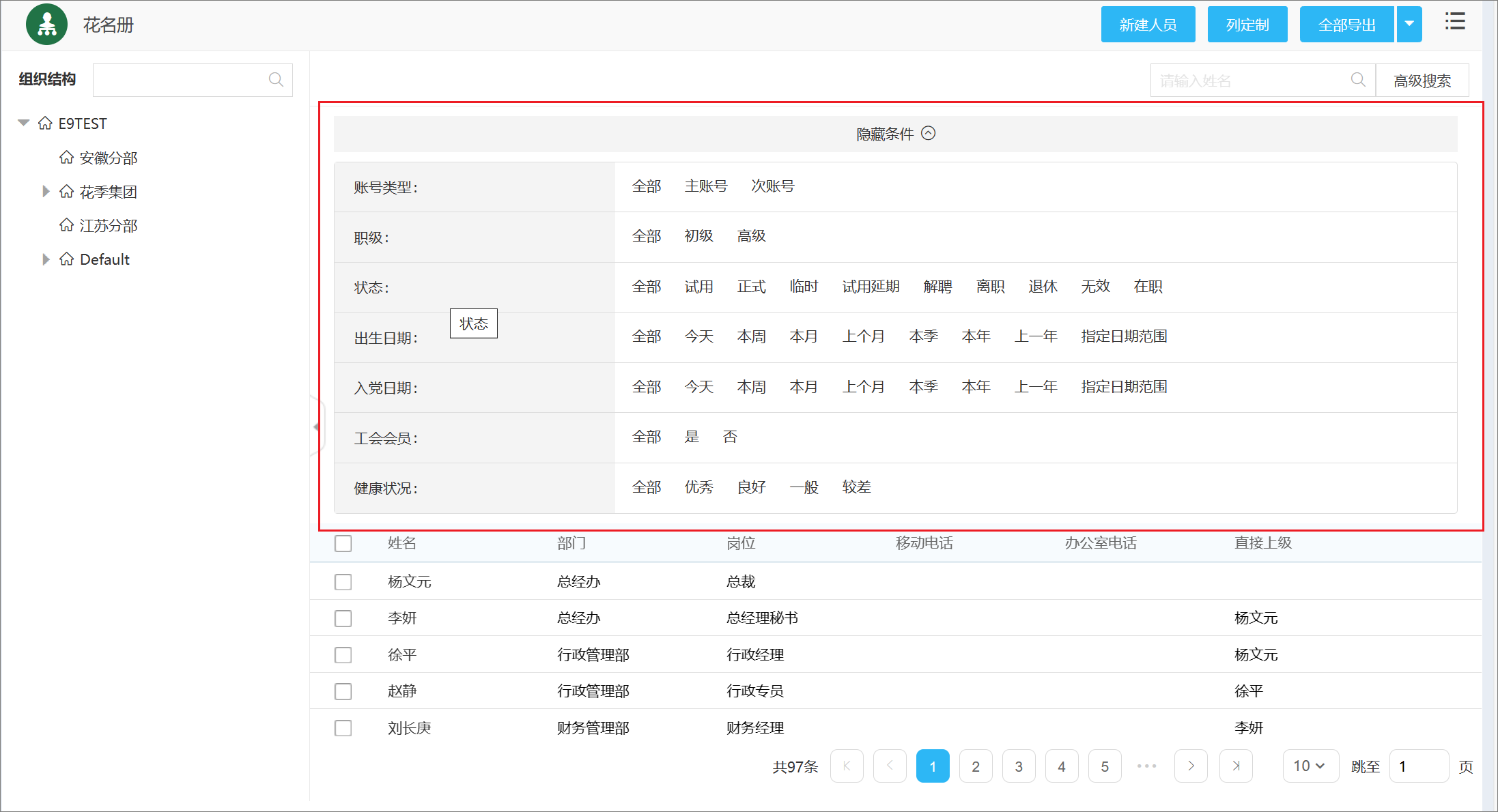
Task: Go to previous page arrow
Action: tap(890, 766)
